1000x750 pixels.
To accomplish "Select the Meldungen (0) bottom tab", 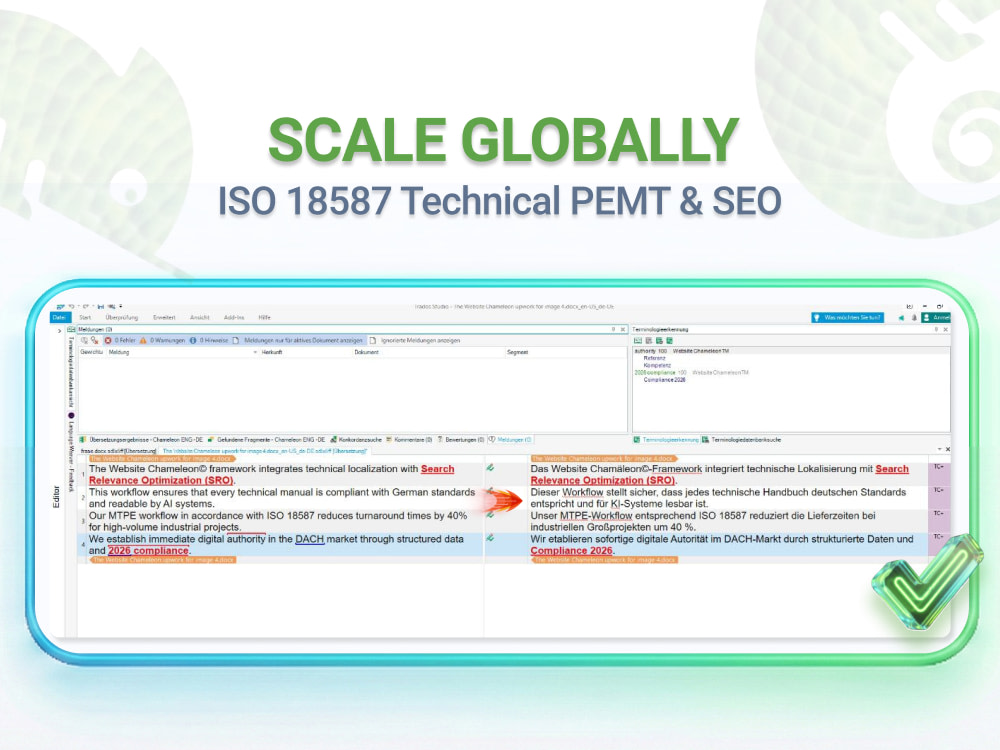I will coord(510,439).
